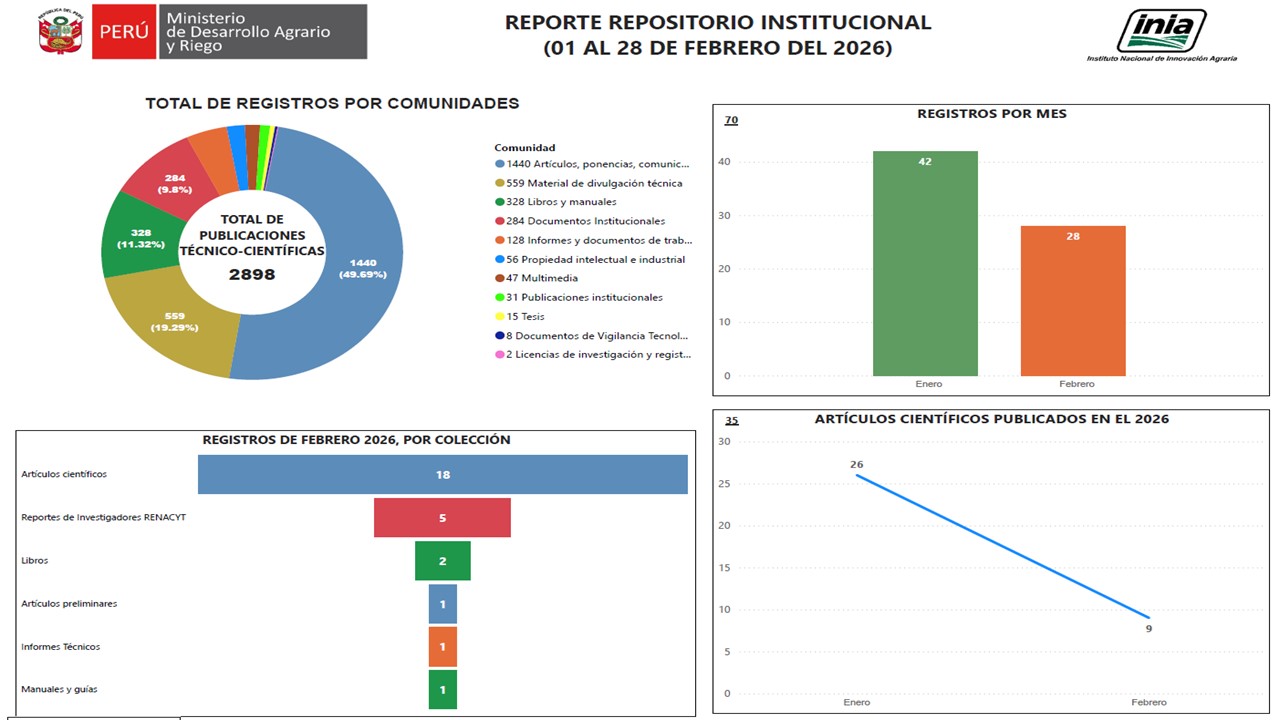Click the red PERÚ logo block
Viewport: 1280px width, 720px height.
(124, 32)
